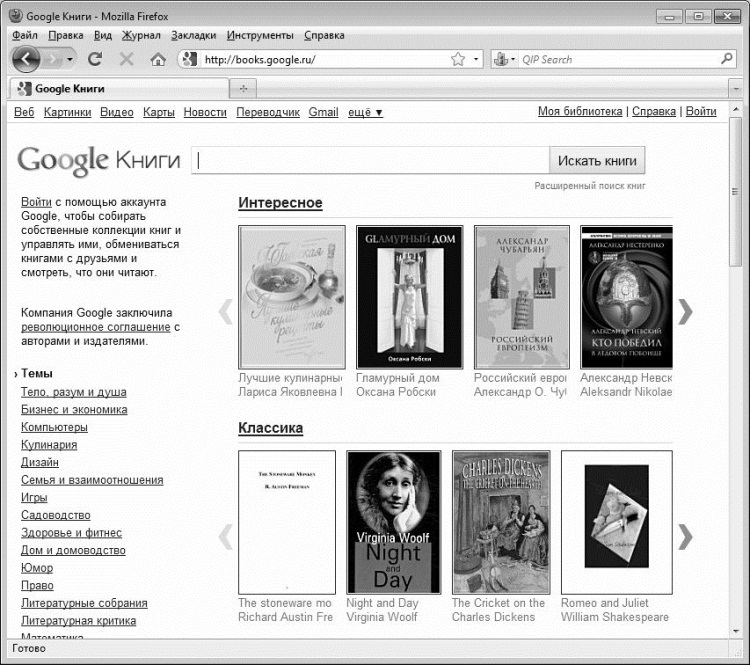750x665 pixels.
Task: Reload the page with the refresh icon
Action: point(96,59)
